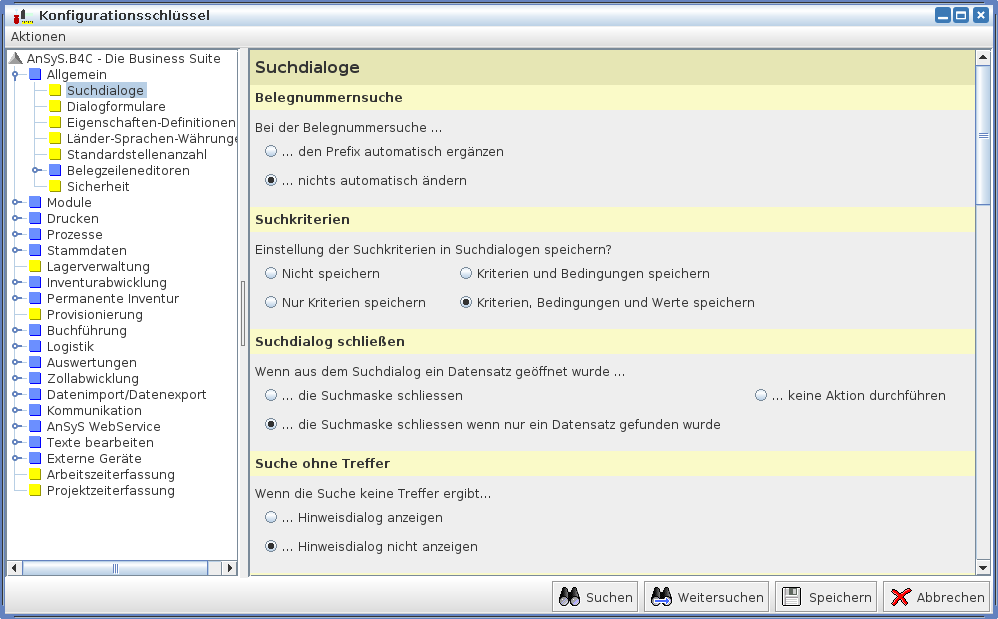998x619 pixels.
Task: Choose 'keine Aktion durchführen' radio option
Action: click(x=761, y=395)
